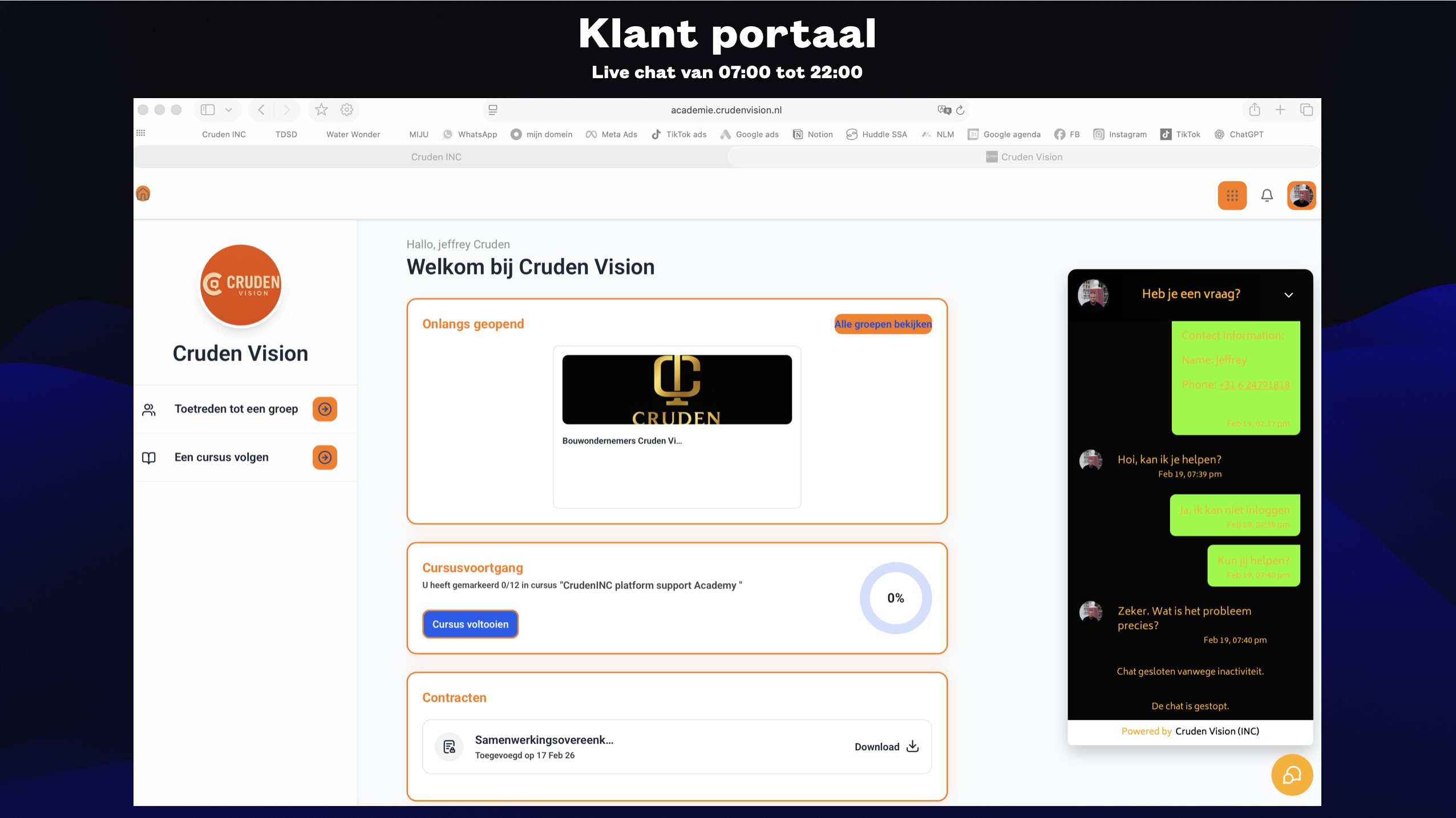Click the academie.crudenvision.nl address bar
Screen dimensions: 1456x818
pyautogui.click(x=726, y=110)
